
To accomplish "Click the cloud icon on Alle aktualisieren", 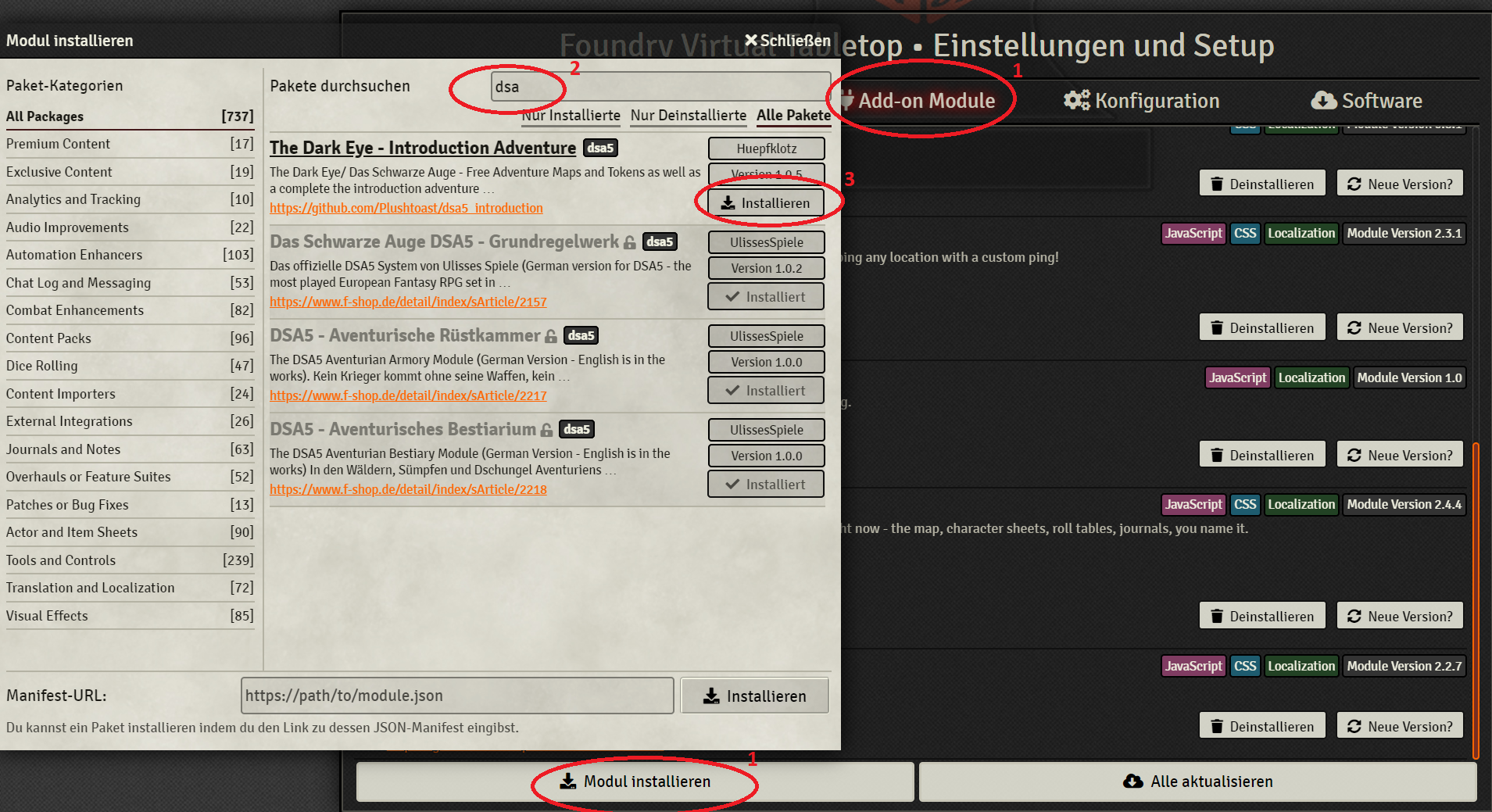I will tap(1132, 781).
